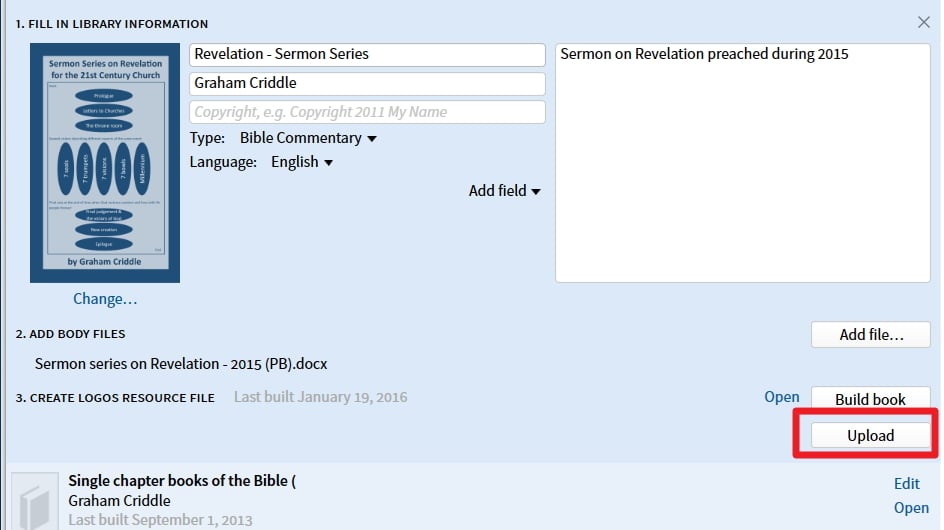Open the Type dropdown showing Bible Commentary
The image size is (944, 530).
click(308, 138)
